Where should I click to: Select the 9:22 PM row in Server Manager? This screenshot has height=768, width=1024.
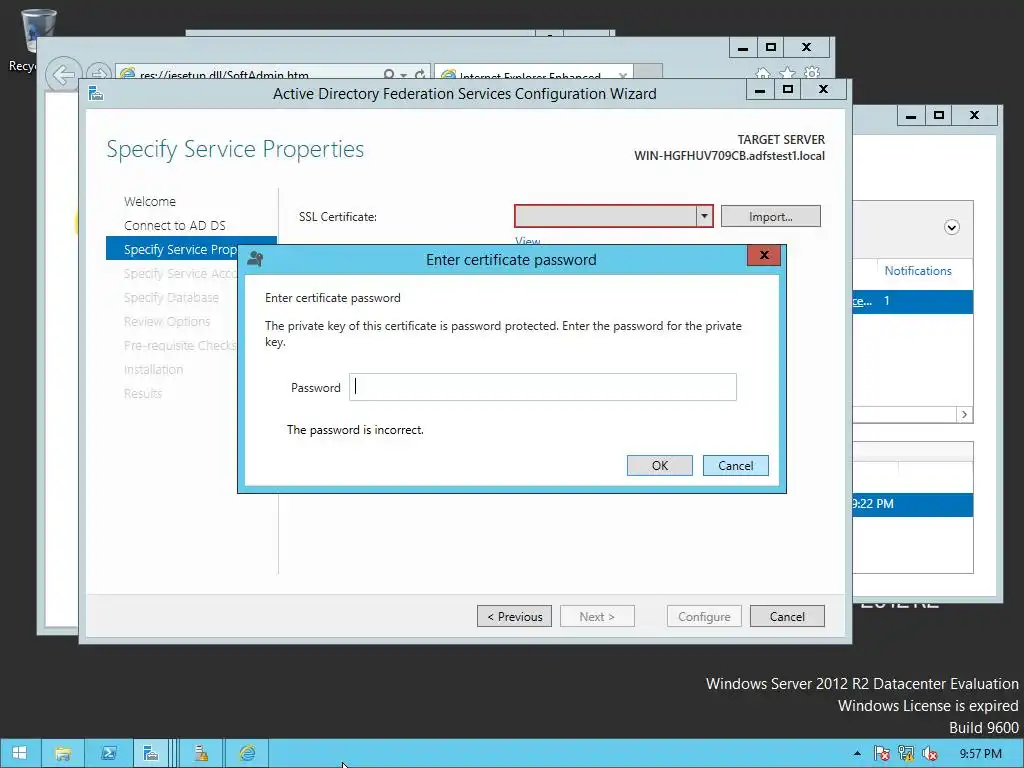(x=912, y=504)
